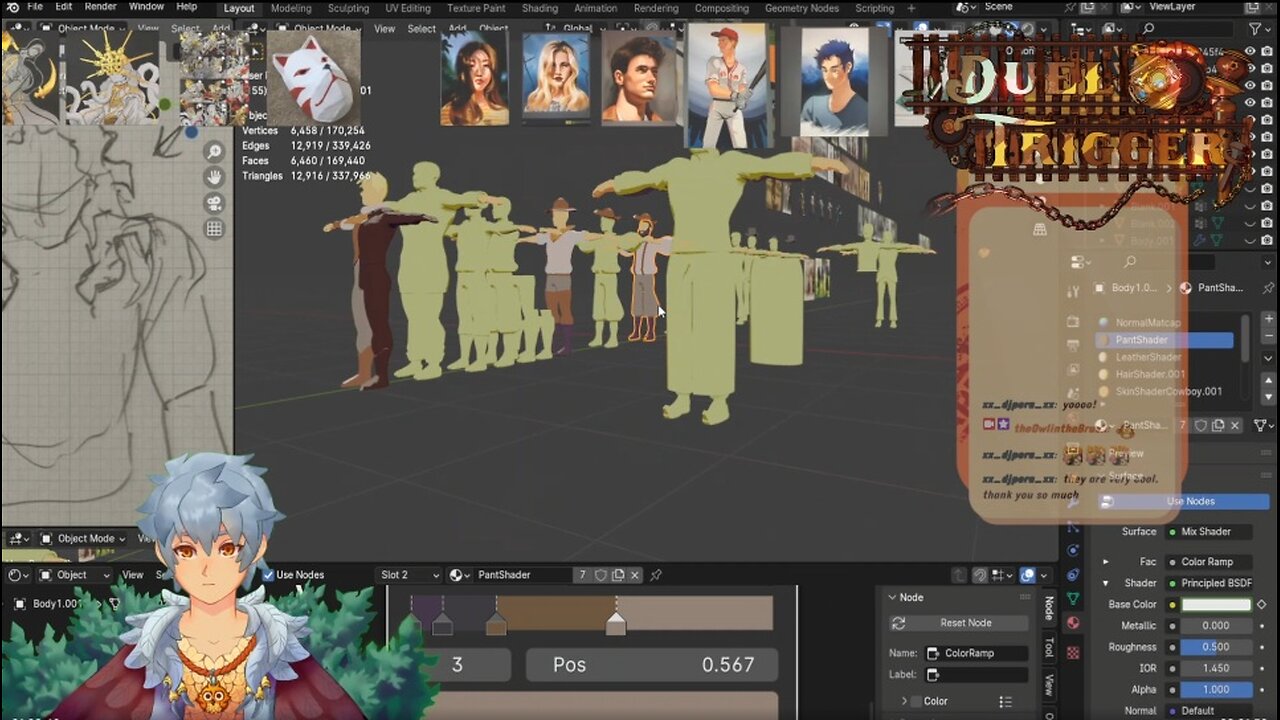Open the viewport View menu

coord(385,29)
